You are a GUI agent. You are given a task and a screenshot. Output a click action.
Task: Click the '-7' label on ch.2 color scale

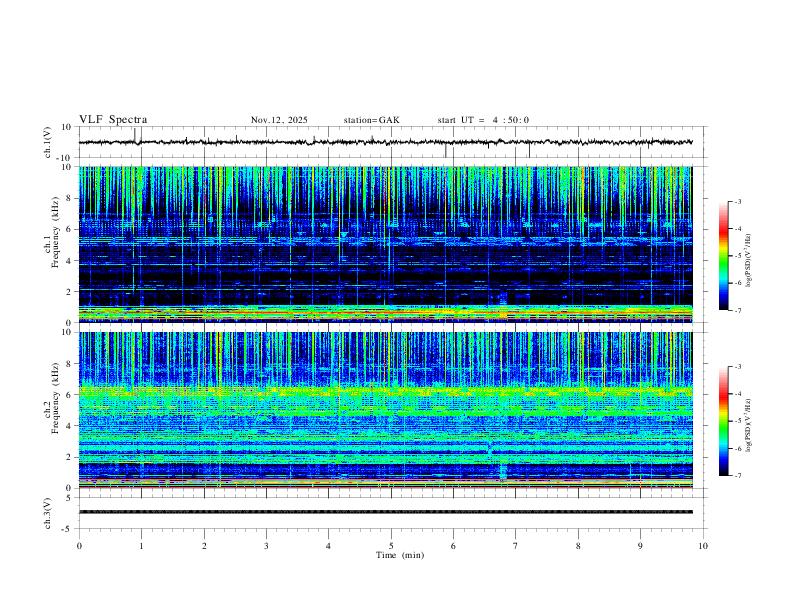click(x=737, y=475)
